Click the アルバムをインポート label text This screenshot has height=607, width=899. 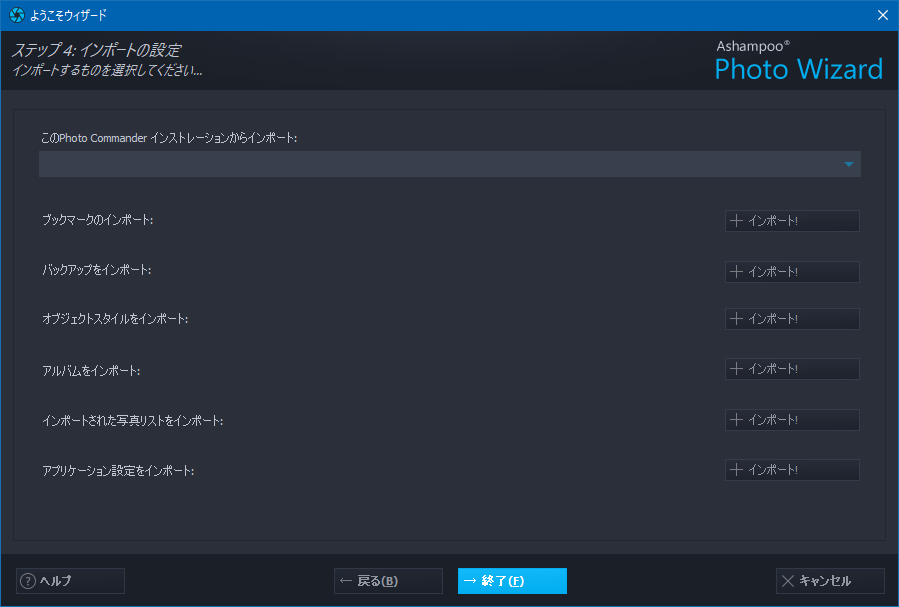91,371
